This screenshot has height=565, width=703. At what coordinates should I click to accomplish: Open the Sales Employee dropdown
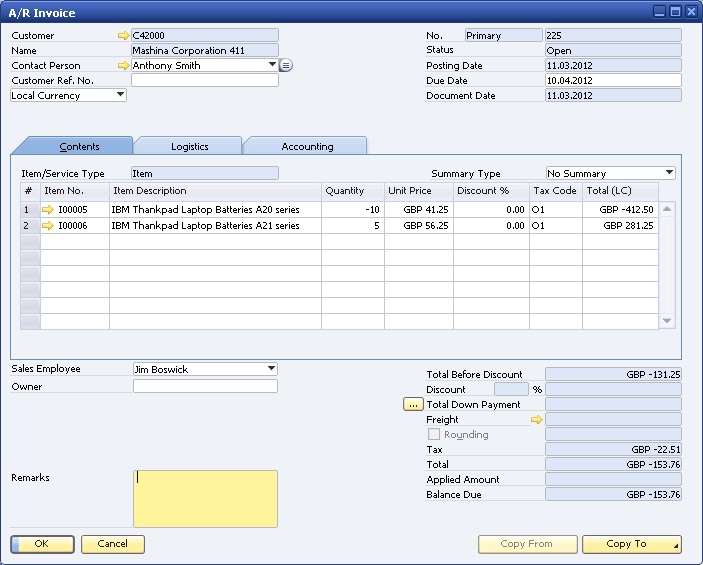click(x=271, y=369)
